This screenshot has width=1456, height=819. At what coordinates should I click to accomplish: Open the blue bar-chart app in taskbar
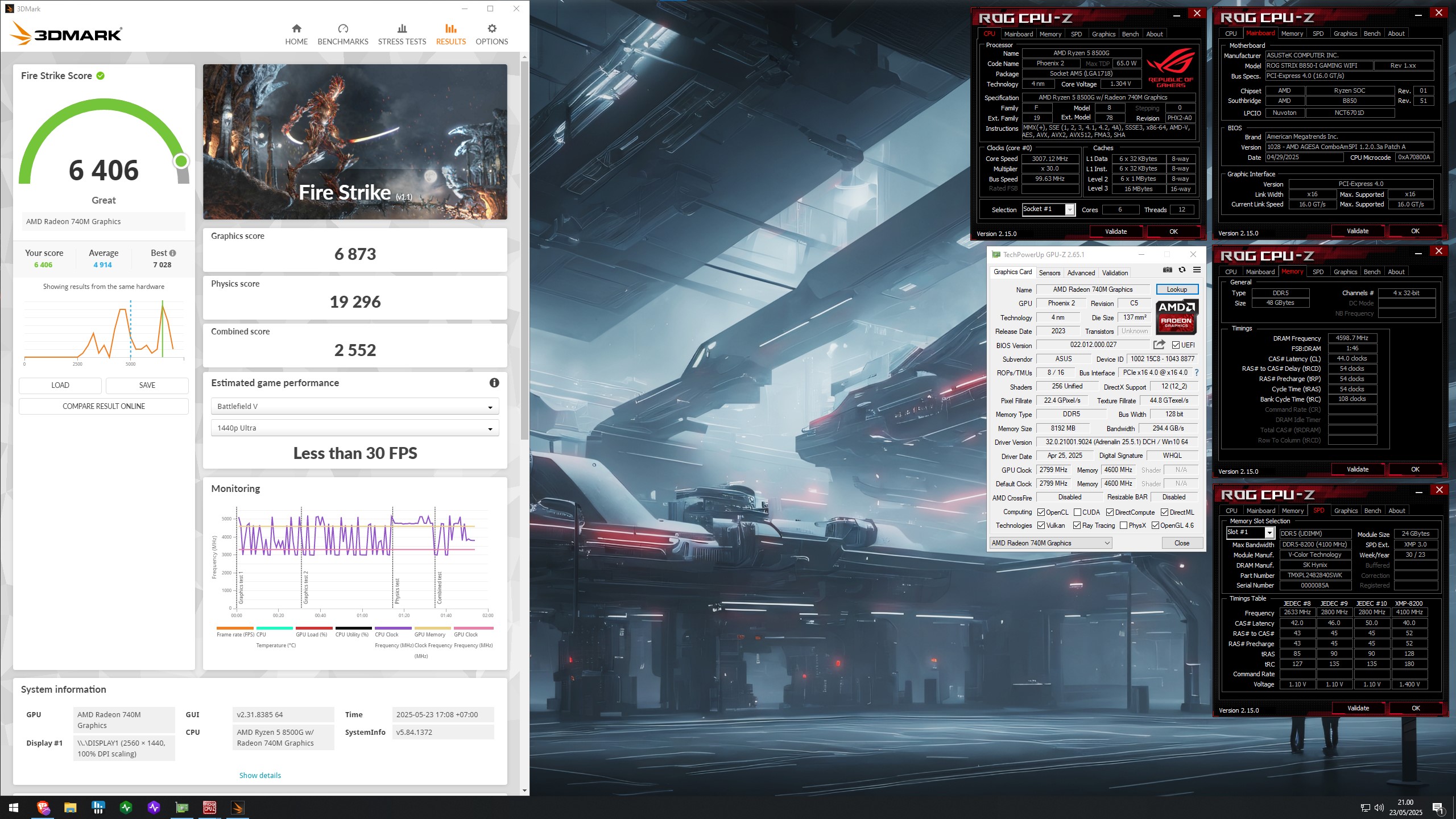pos(98,808)
